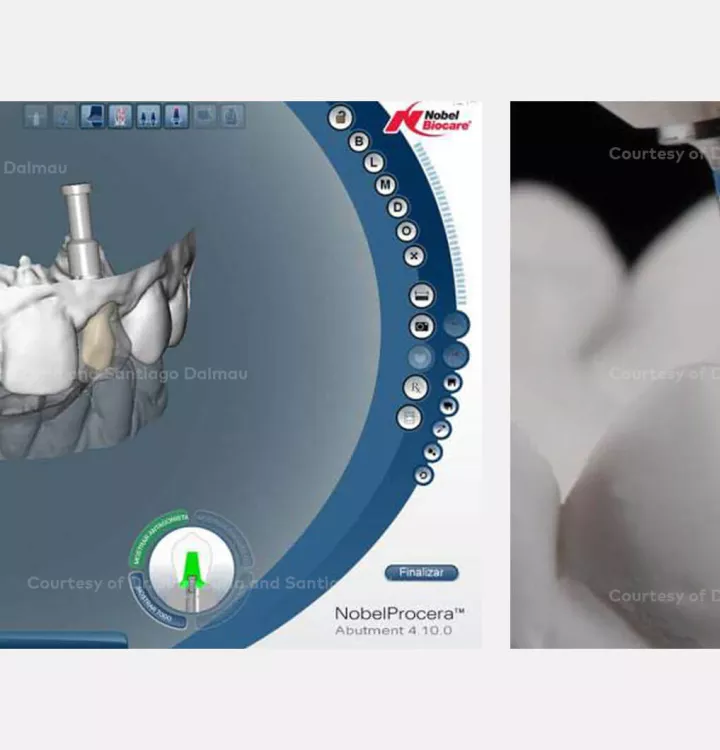
Task: Open the Rx prescription icon
Action: click(x=416, y=387)
